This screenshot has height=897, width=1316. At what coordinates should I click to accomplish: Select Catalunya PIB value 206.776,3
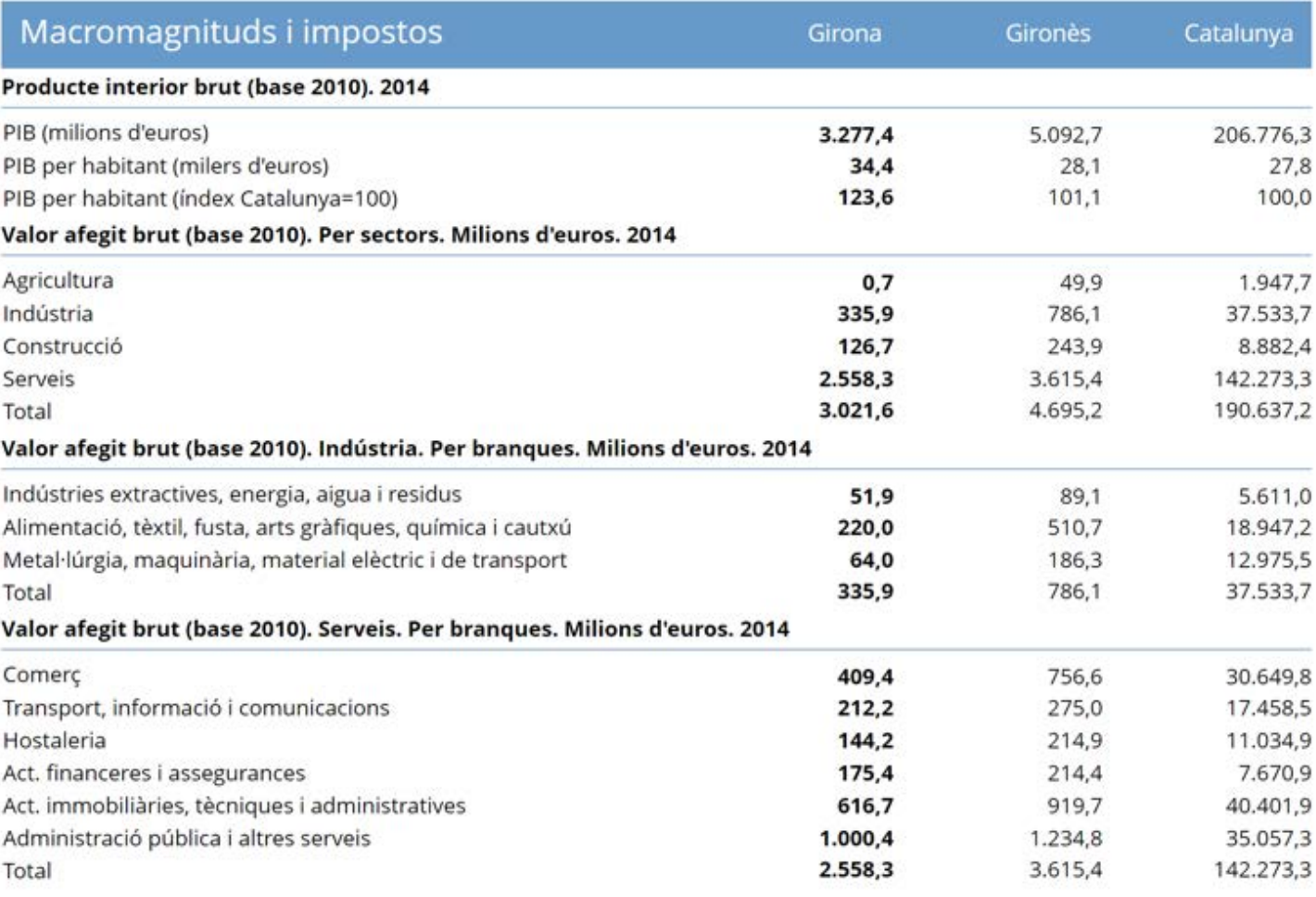pos(1261,135)
